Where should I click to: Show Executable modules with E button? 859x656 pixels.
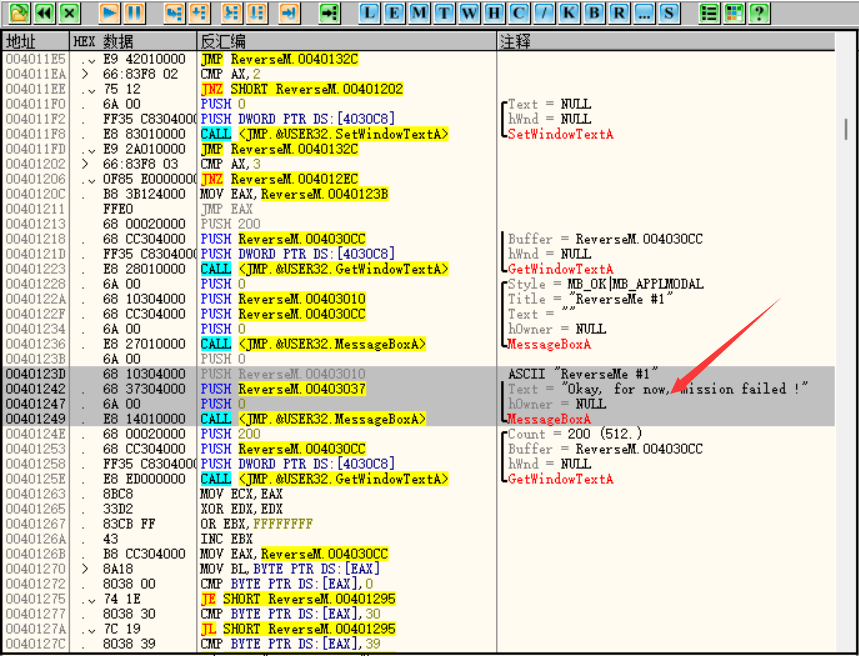394,13
